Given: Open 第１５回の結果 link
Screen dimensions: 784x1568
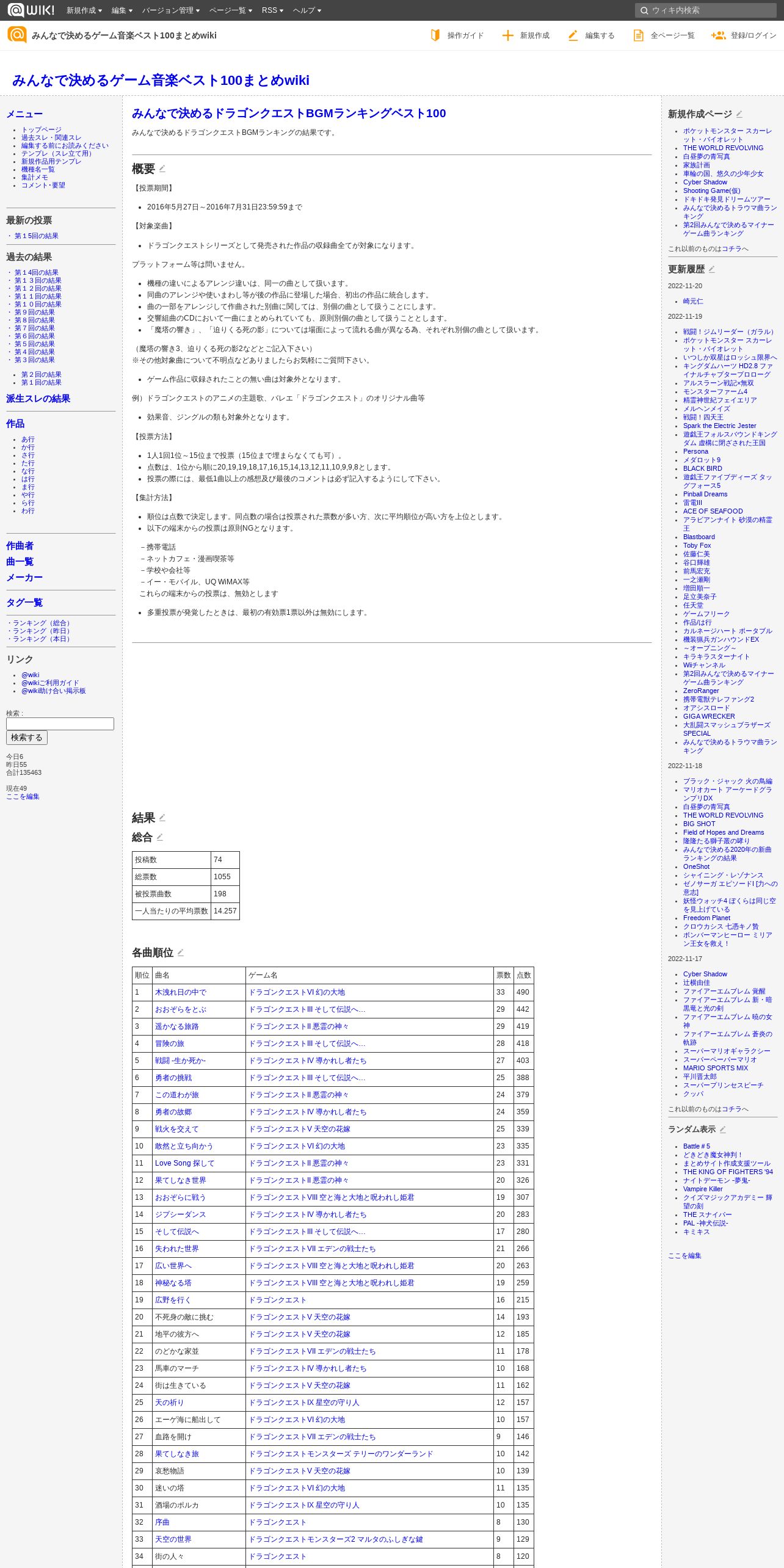Looking at the screenshot, I should click(x=37, y=236).
